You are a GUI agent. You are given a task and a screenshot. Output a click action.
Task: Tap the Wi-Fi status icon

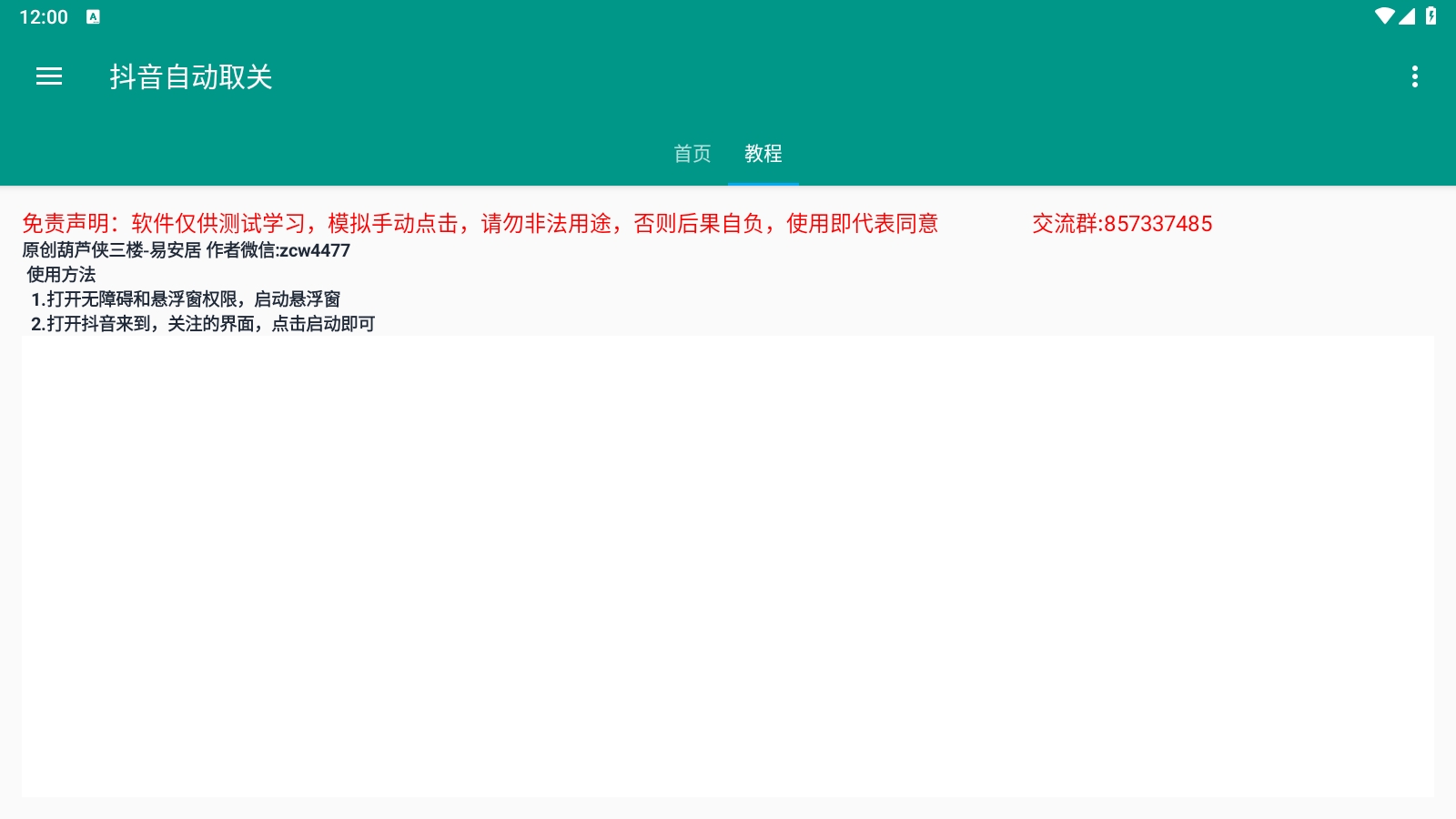pyautogui.click(x=1384, y=16)
